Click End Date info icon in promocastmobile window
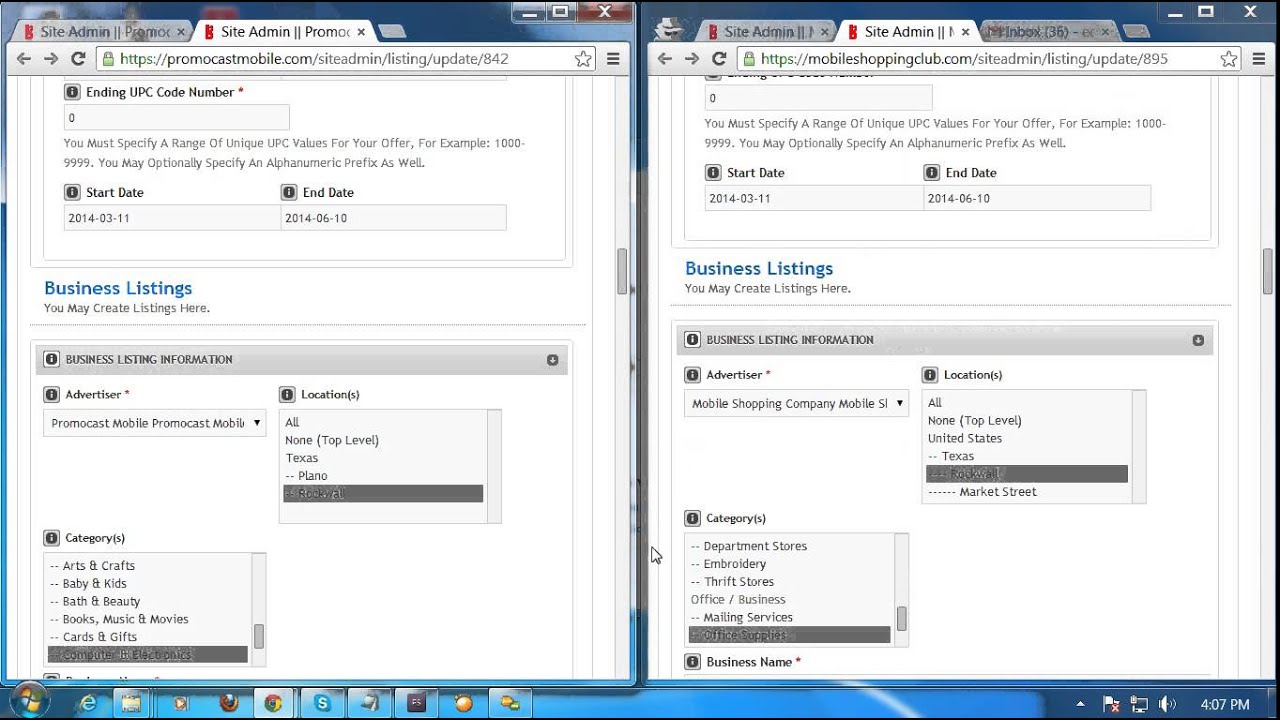1280x720 pixels. tap(289, 192)
